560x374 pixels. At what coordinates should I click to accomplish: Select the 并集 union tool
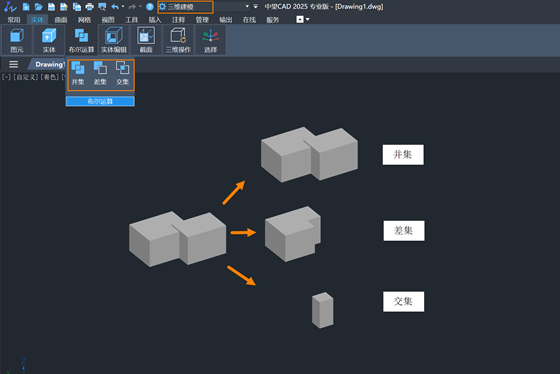pos(78,73)
